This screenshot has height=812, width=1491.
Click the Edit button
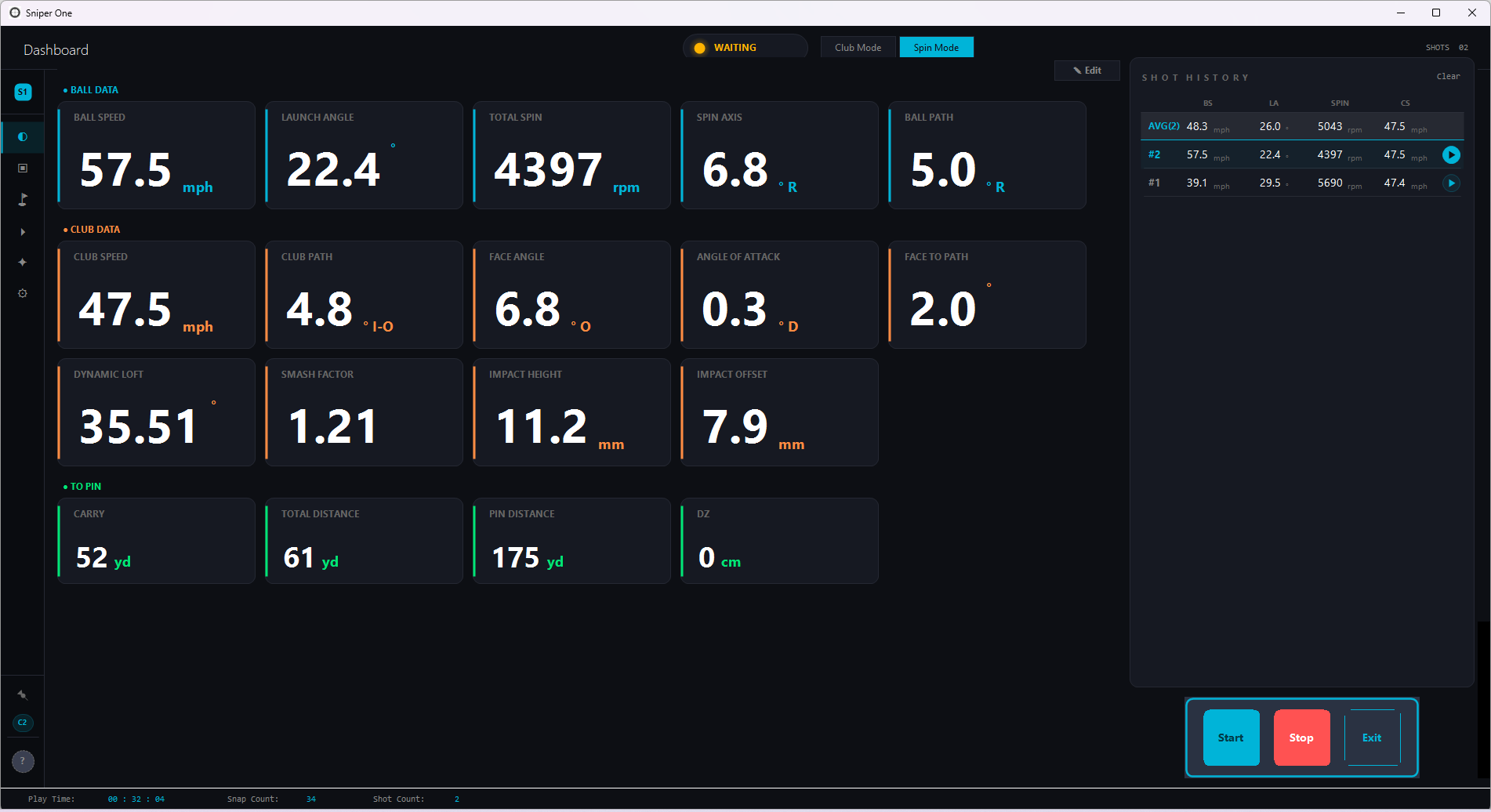[x=1087, y=71]
